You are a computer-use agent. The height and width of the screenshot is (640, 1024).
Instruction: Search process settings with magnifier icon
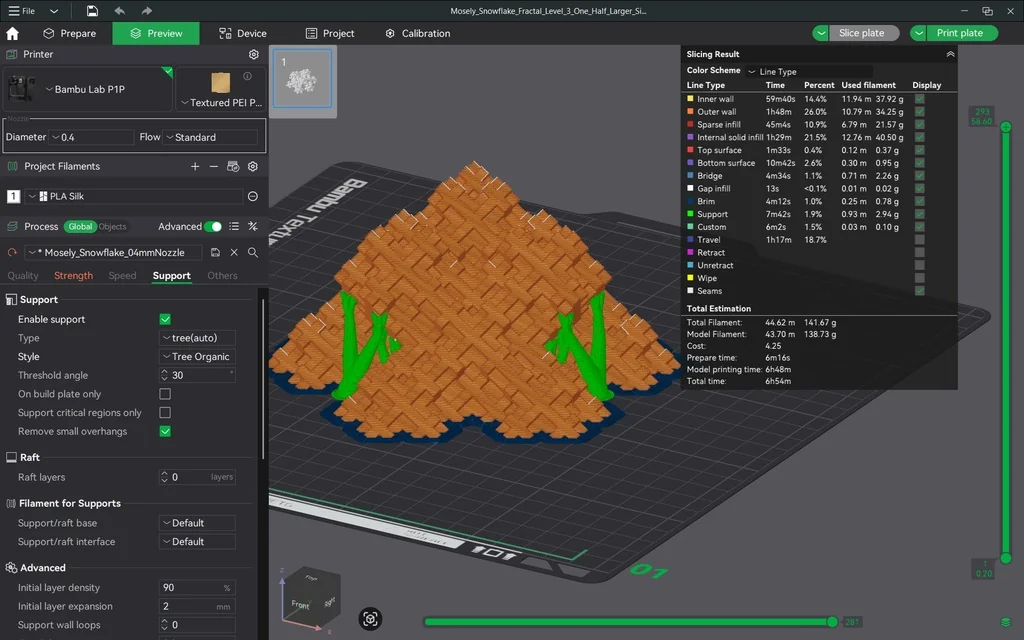pyautogui.click(x=253, y=253)
